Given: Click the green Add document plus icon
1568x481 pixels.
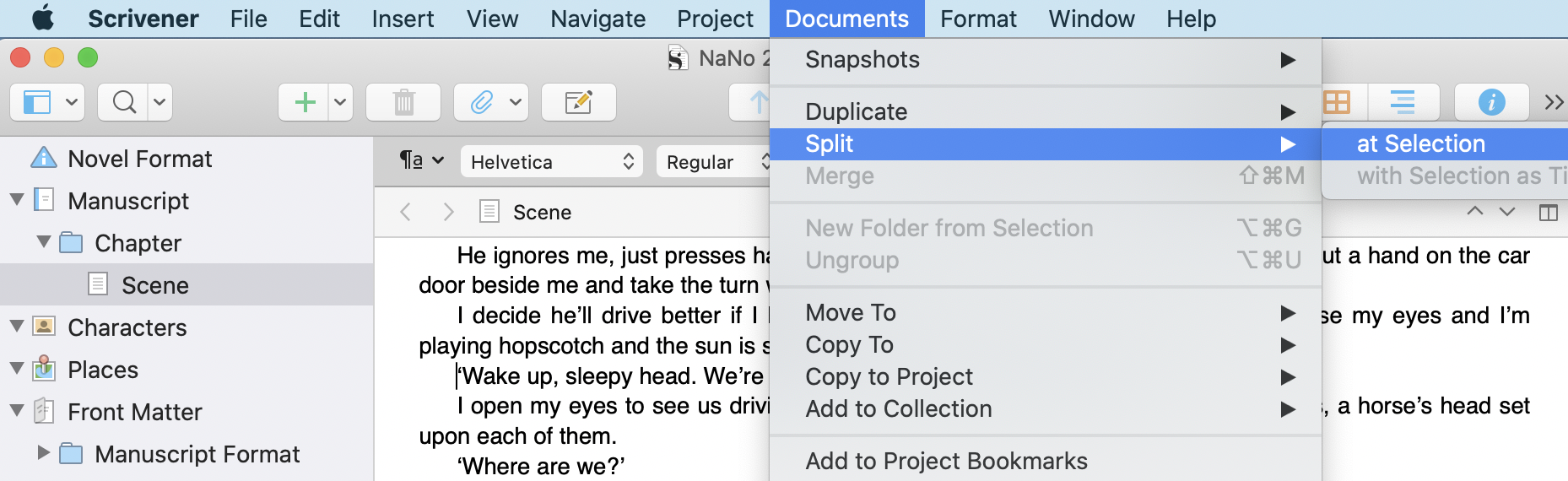Looking at the screenshot, I should [305, 103].
